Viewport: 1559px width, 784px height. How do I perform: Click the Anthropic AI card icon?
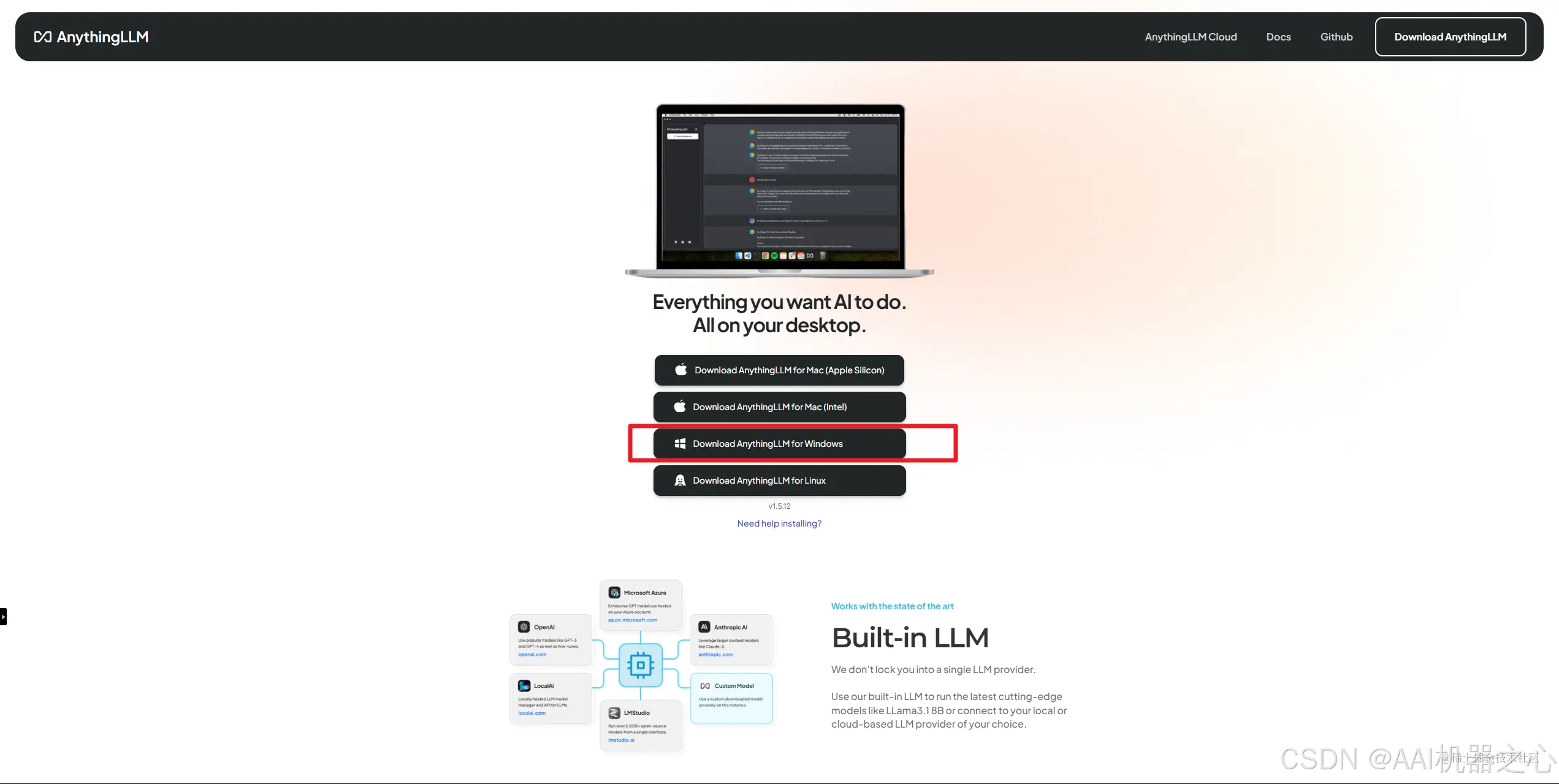tap(704, 627)
